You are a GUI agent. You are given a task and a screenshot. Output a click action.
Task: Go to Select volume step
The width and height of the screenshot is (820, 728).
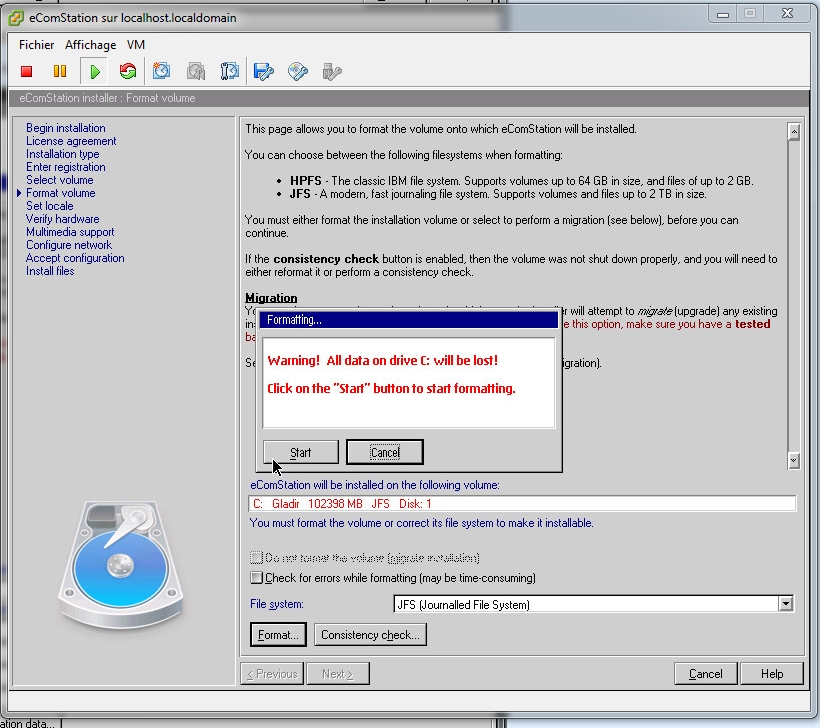[60, 180]
